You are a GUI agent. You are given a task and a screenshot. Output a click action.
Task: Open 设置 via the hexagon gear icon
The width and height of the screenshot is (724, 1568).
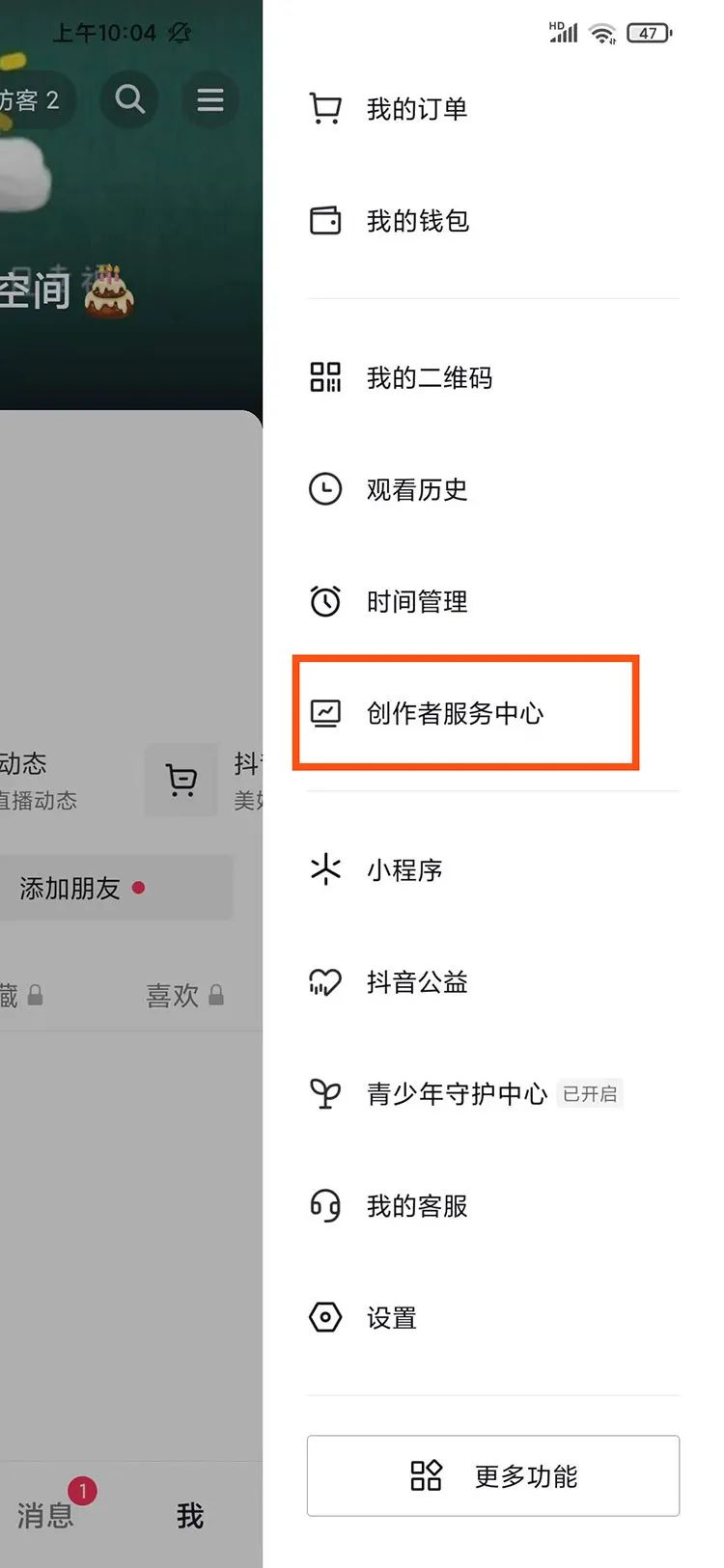325,1317
